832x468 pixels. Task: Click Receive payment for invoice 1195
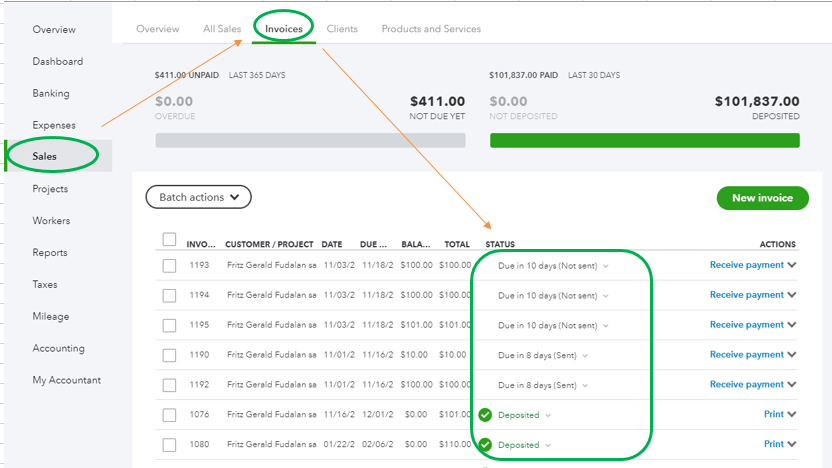click(747, 324)
